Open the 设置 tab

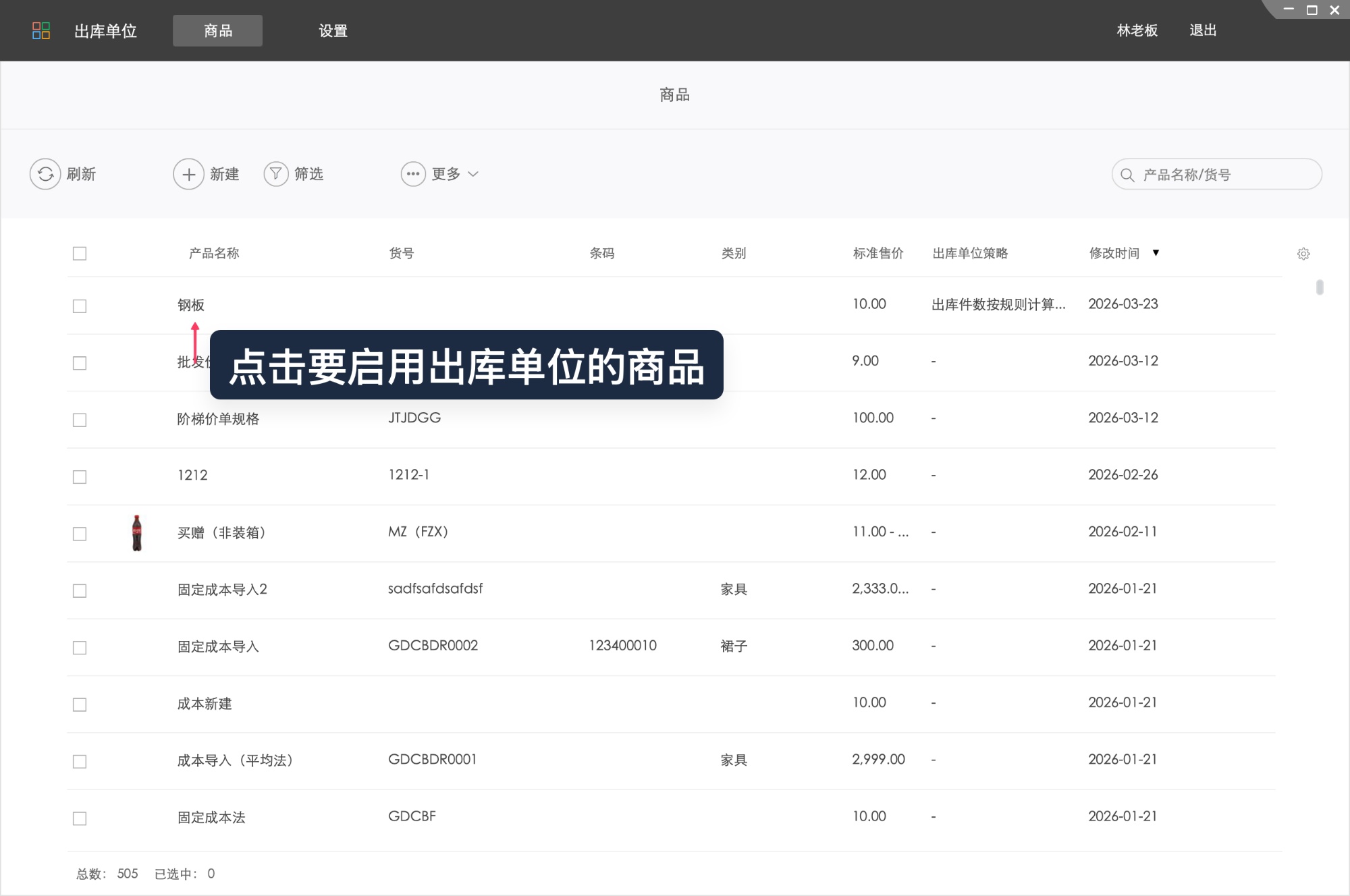pyautogui.click(x=332, y=30)
